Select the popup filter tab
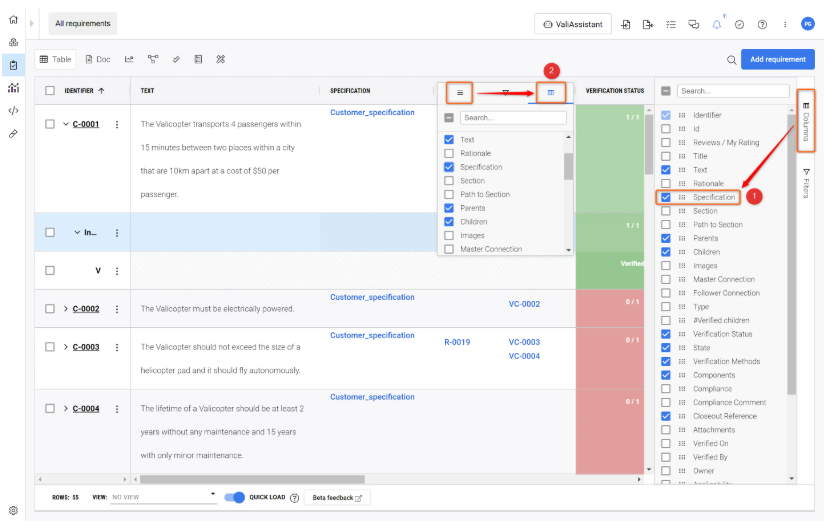 (x=505, y=93)
